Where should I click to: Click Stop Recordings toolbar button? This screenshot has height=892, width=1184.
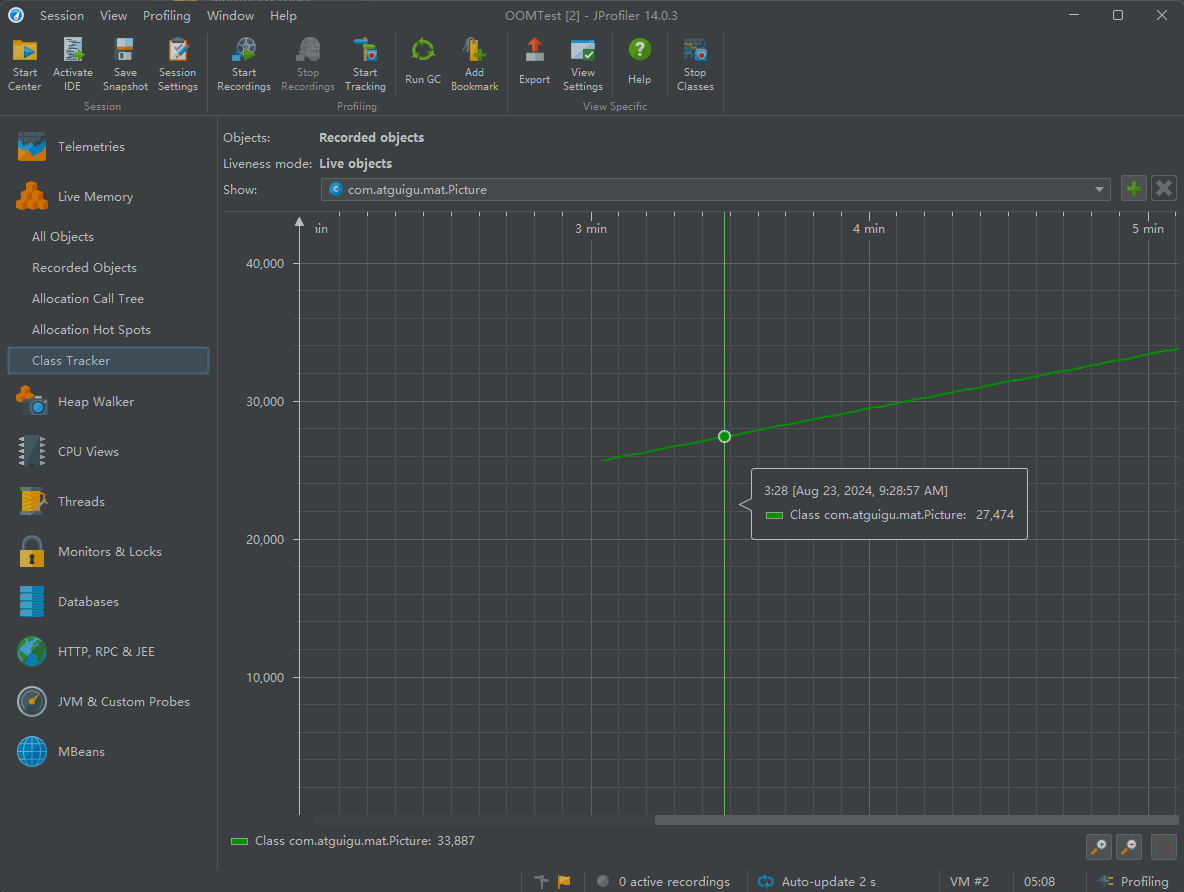(x=307, y=65)
